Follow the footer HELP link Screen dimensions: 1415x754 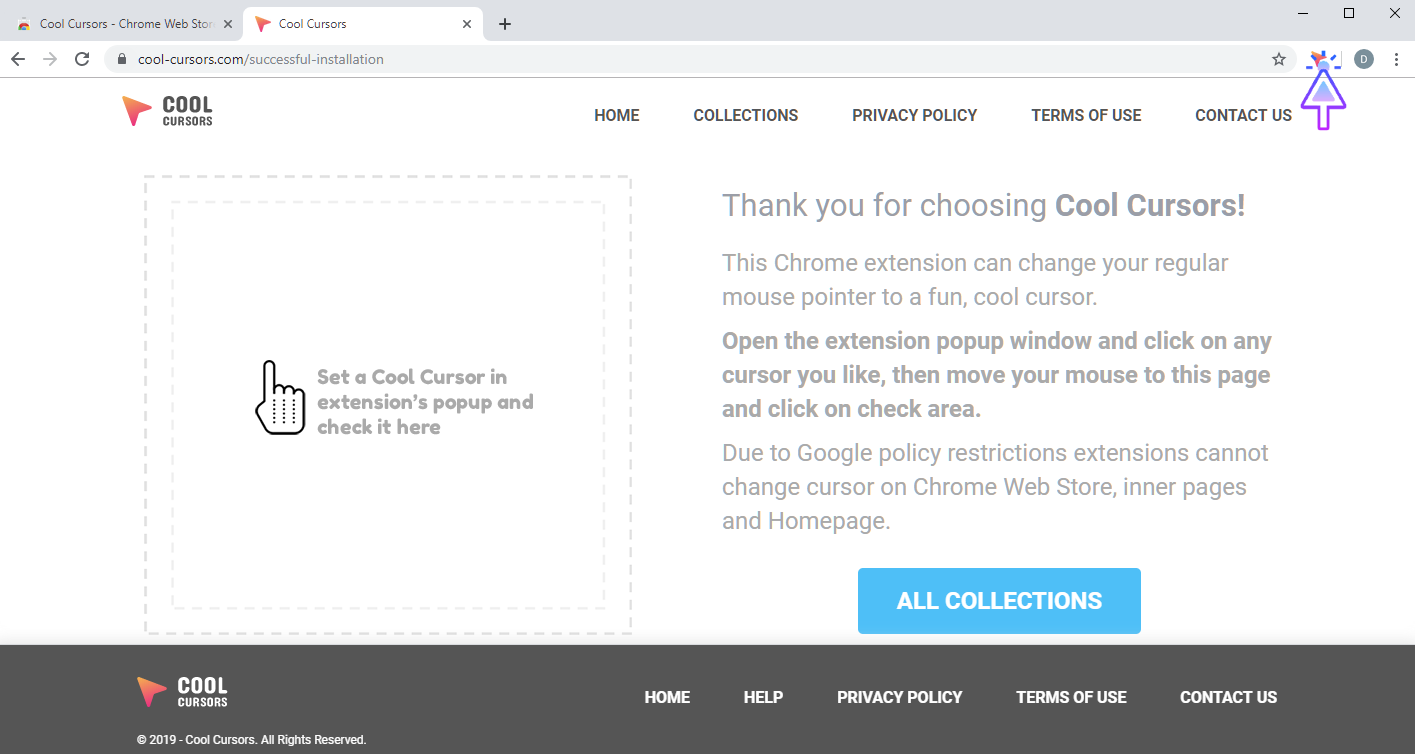point(763,697)
